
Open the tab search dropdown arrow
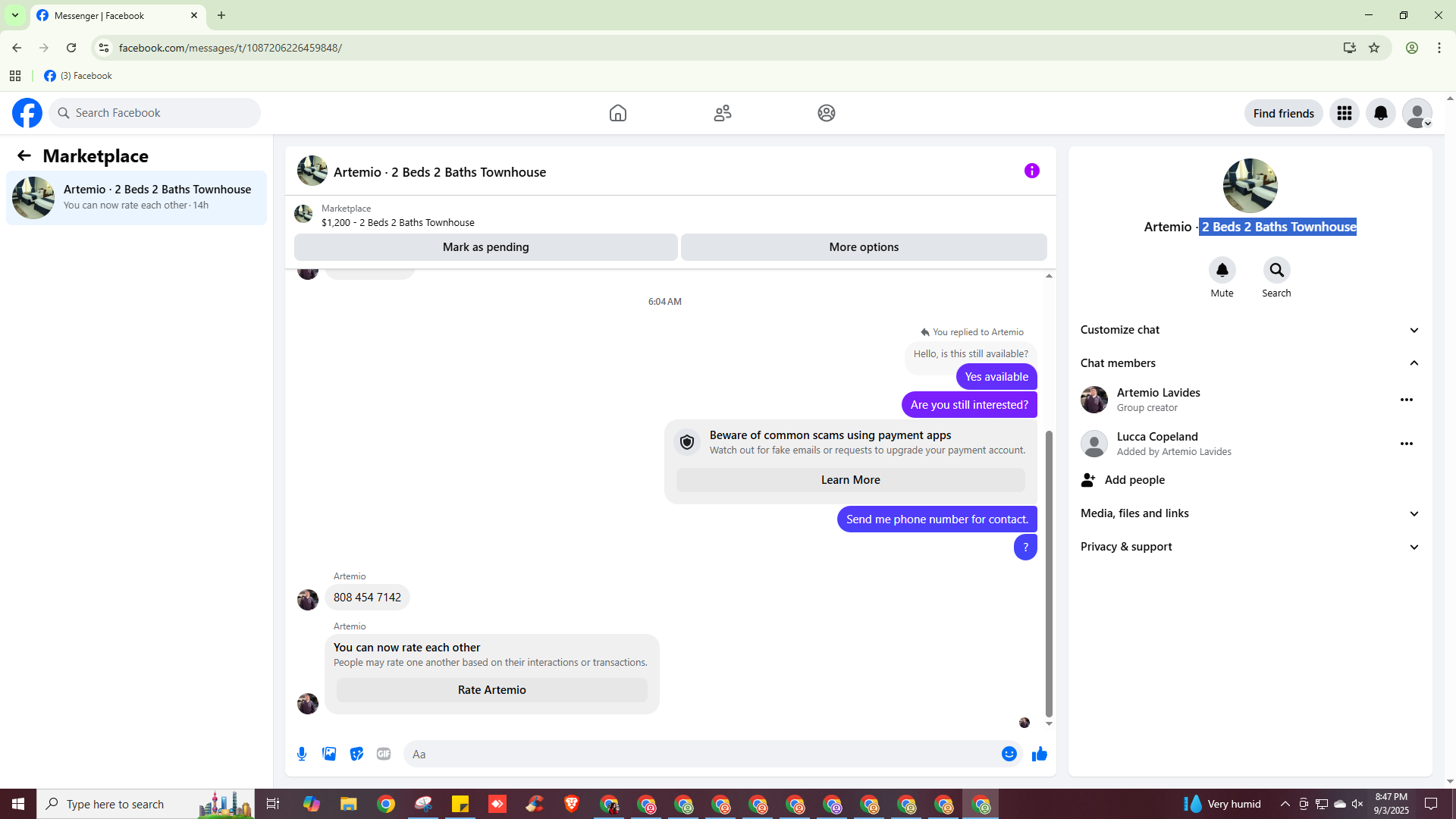[15, 15]
